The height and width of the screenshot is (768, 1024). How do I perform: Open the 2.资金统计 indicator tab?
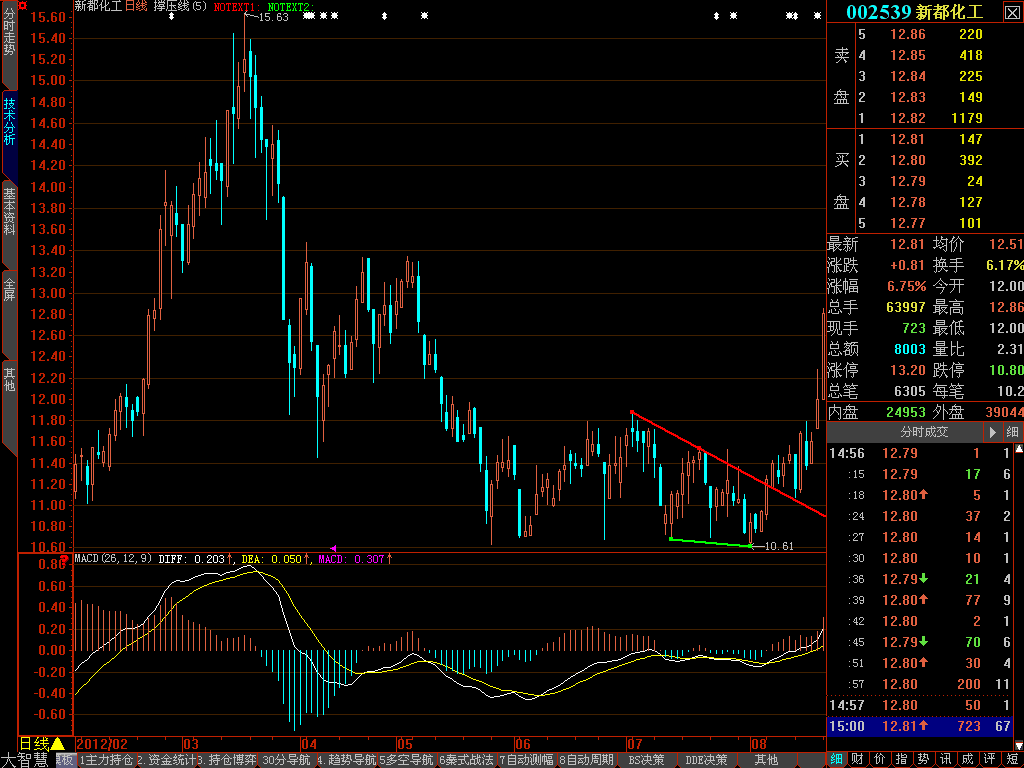pos(167,760)
